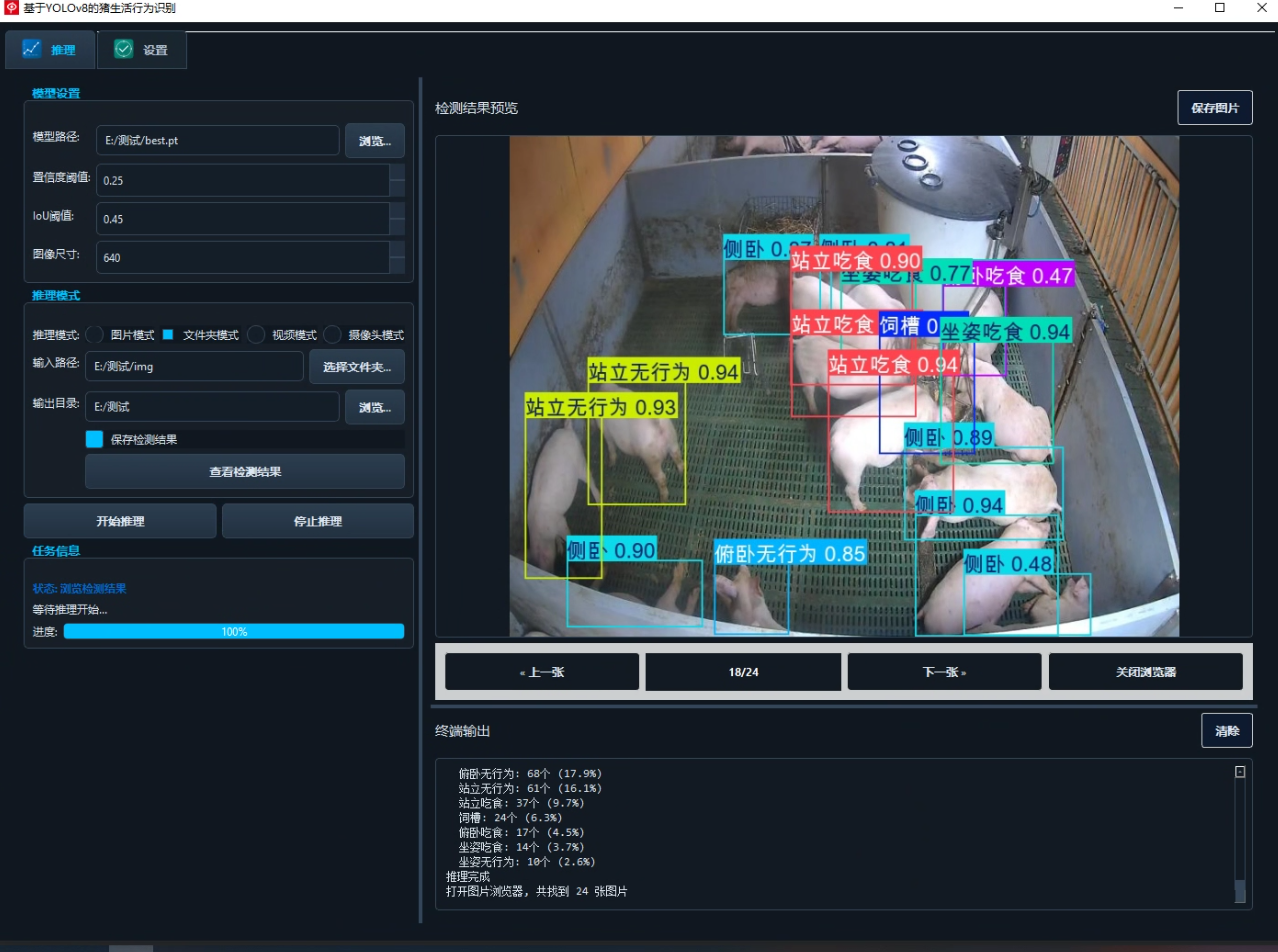Click the 等待推理开始... text
The image size is (1278, 952).
(x=70, y=609)
